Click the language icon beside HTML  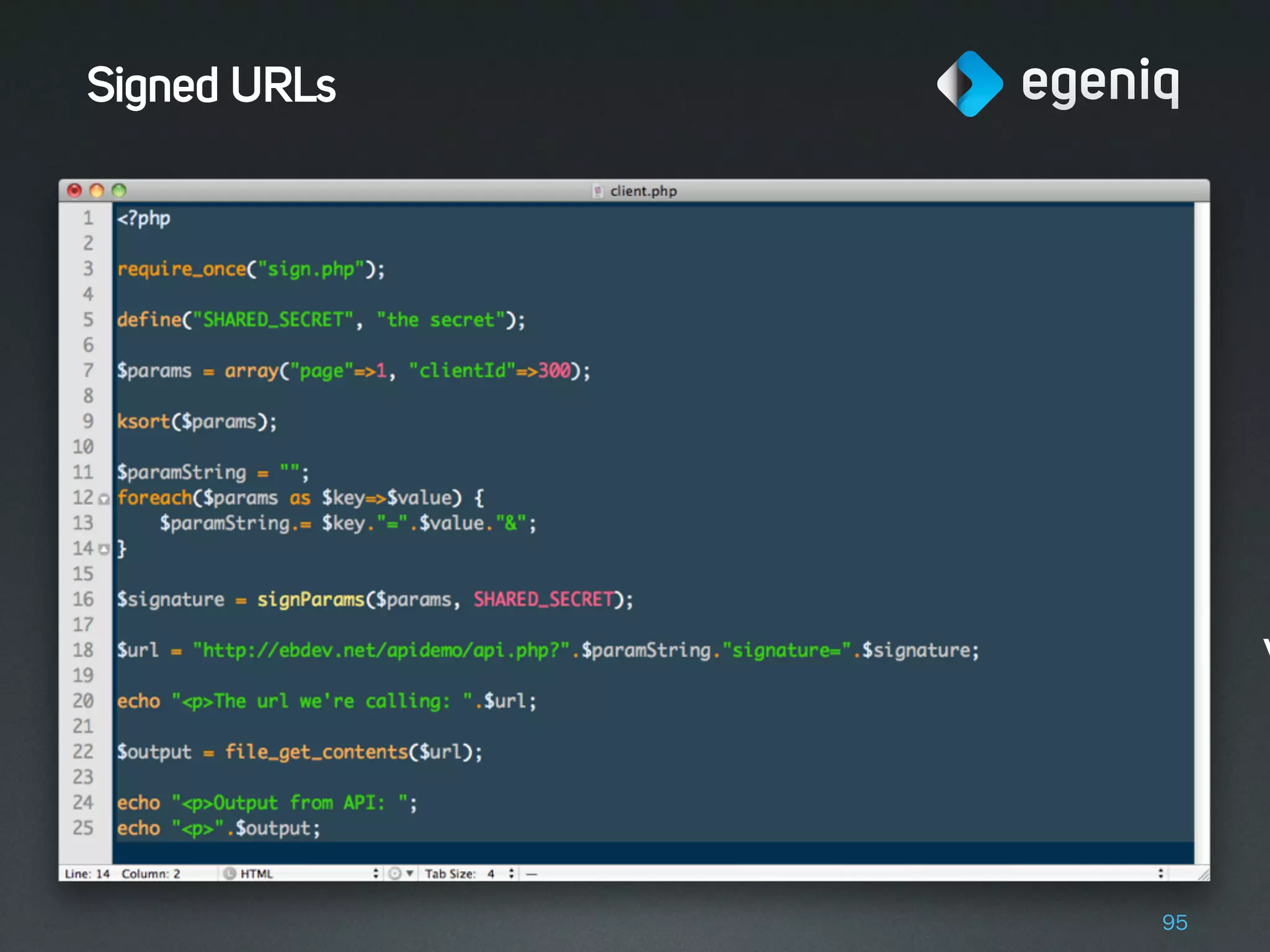point(229,873)
